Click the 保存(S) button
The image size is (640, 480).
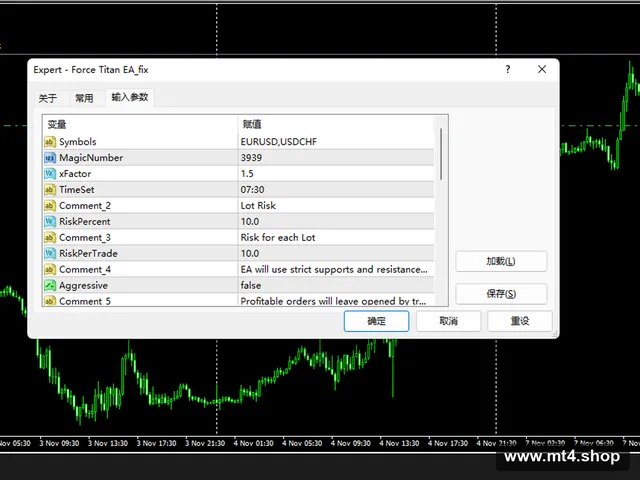(x=501, y=293)
